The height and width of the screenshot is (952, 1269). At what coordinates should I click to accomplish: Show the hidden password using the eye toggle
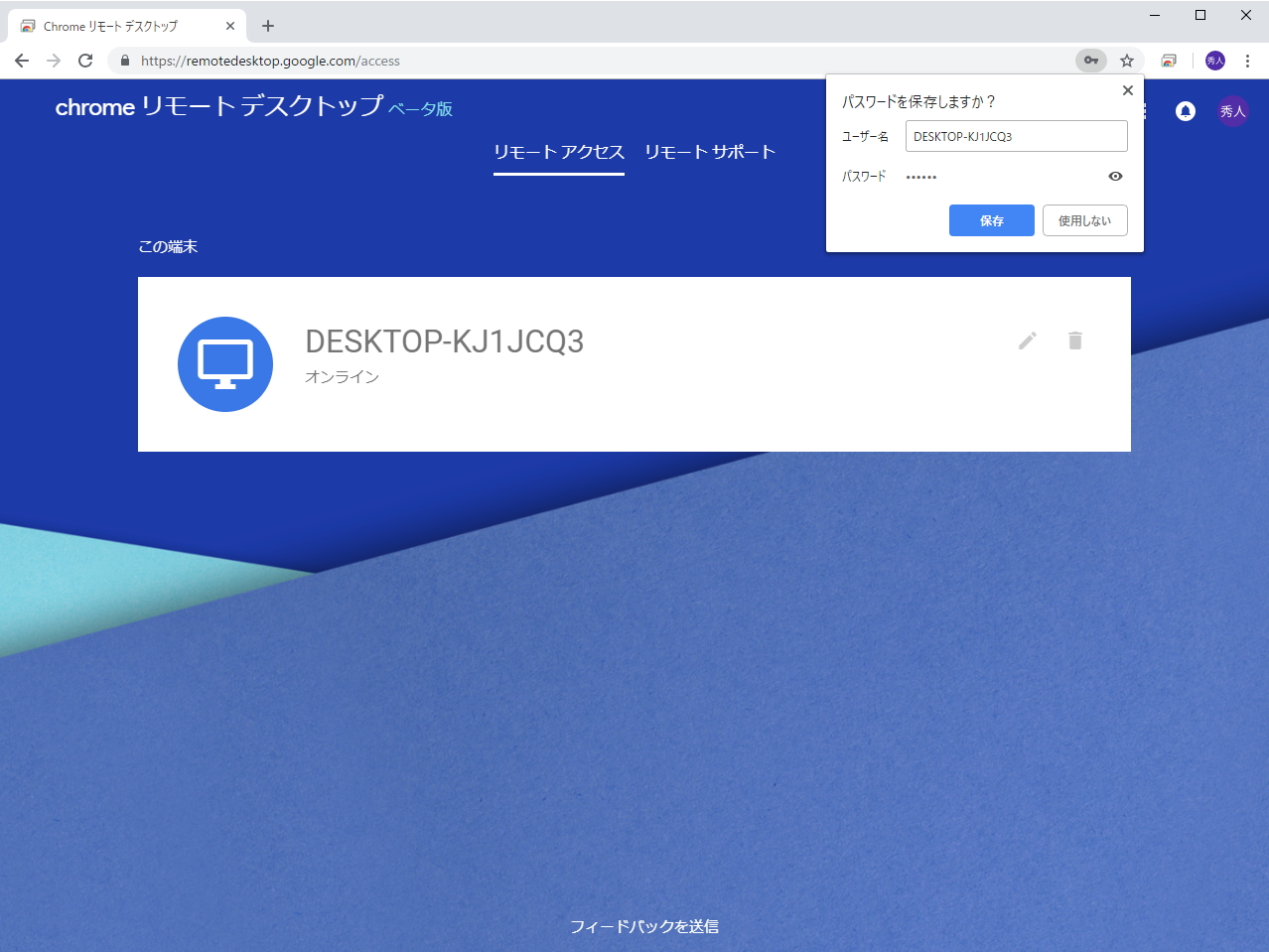coord(1114,176)
